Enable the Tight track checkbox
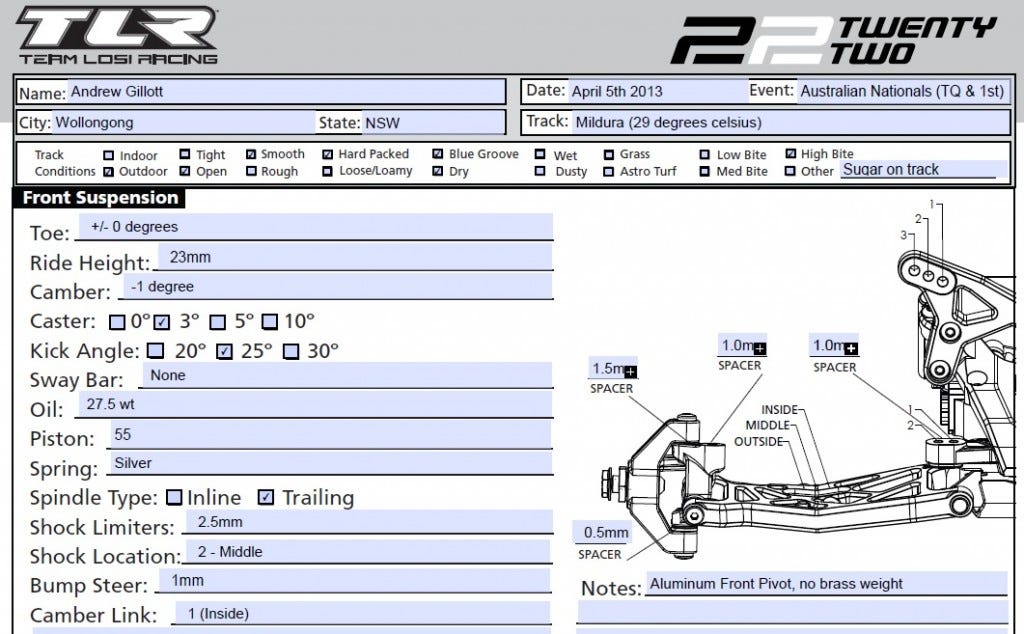 point(185,154)
